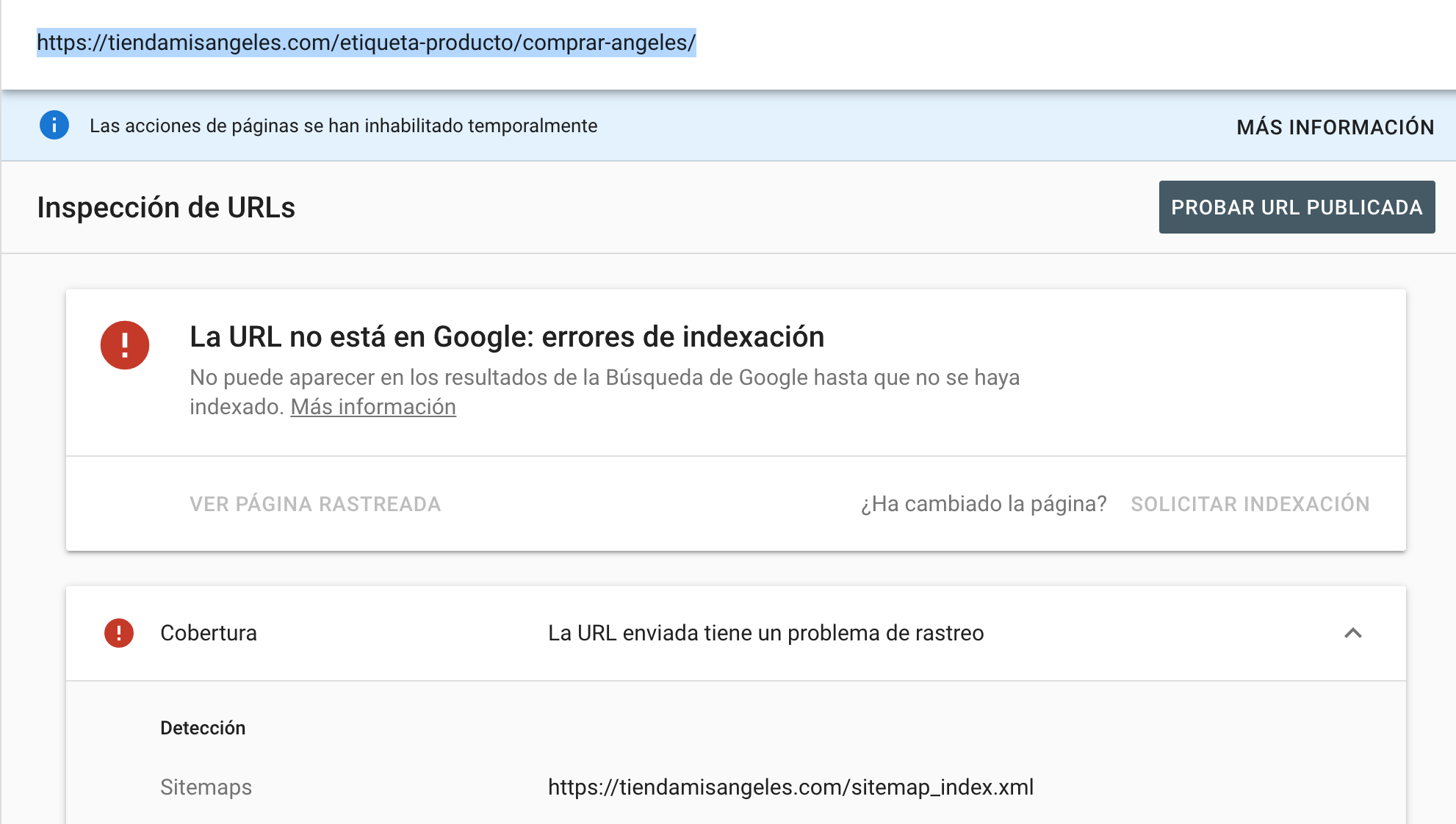1456x824 pixels.
Task: Click the '¿Ha cambiado la página?' text
Action: [x=984, y=504]
